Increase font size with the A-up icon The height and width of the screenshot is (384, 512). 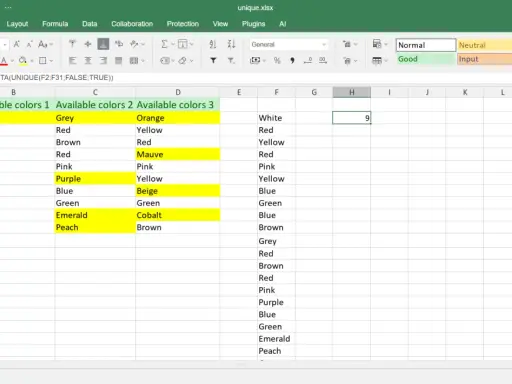(16, 44)
